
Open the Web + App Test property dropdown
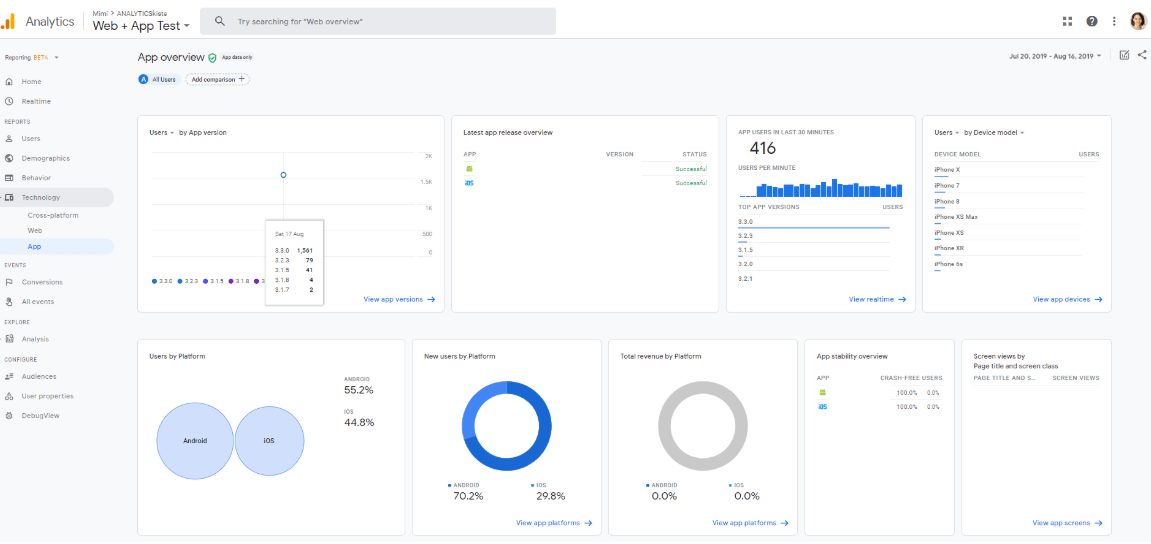click(x=141, y=26)
